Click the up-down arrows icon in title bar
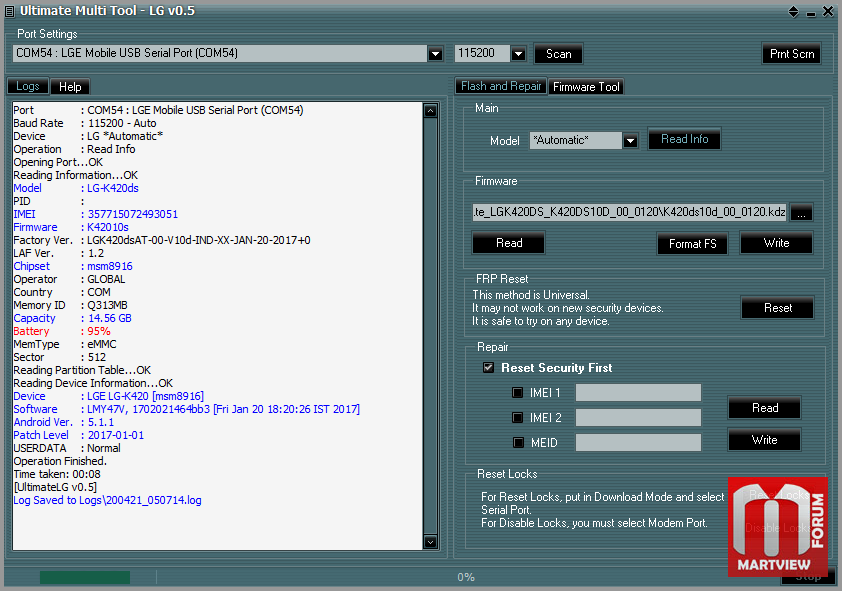Screen dimensions: 842x591 click(793, 11)
